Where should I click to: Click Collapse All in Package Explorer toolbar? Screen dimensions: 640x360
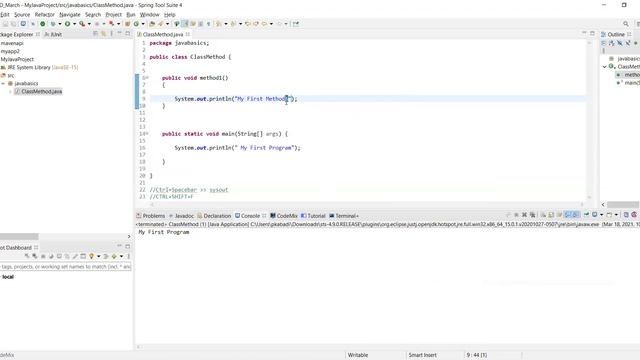[x=96, y=34]
